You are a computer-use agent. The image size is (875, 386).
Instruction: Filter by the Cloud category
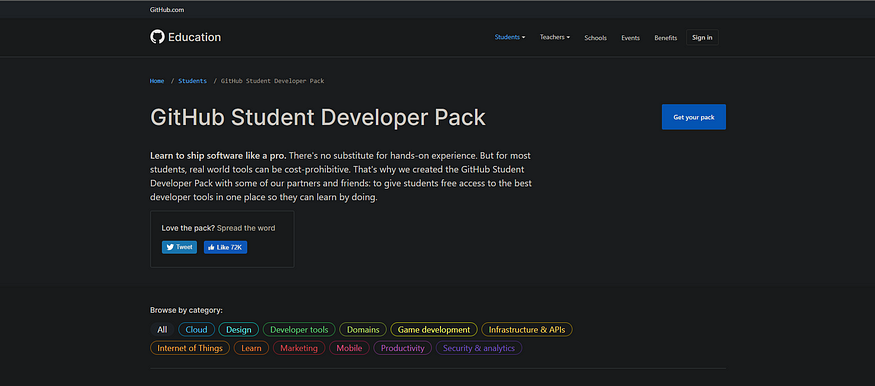coord(196,330)
